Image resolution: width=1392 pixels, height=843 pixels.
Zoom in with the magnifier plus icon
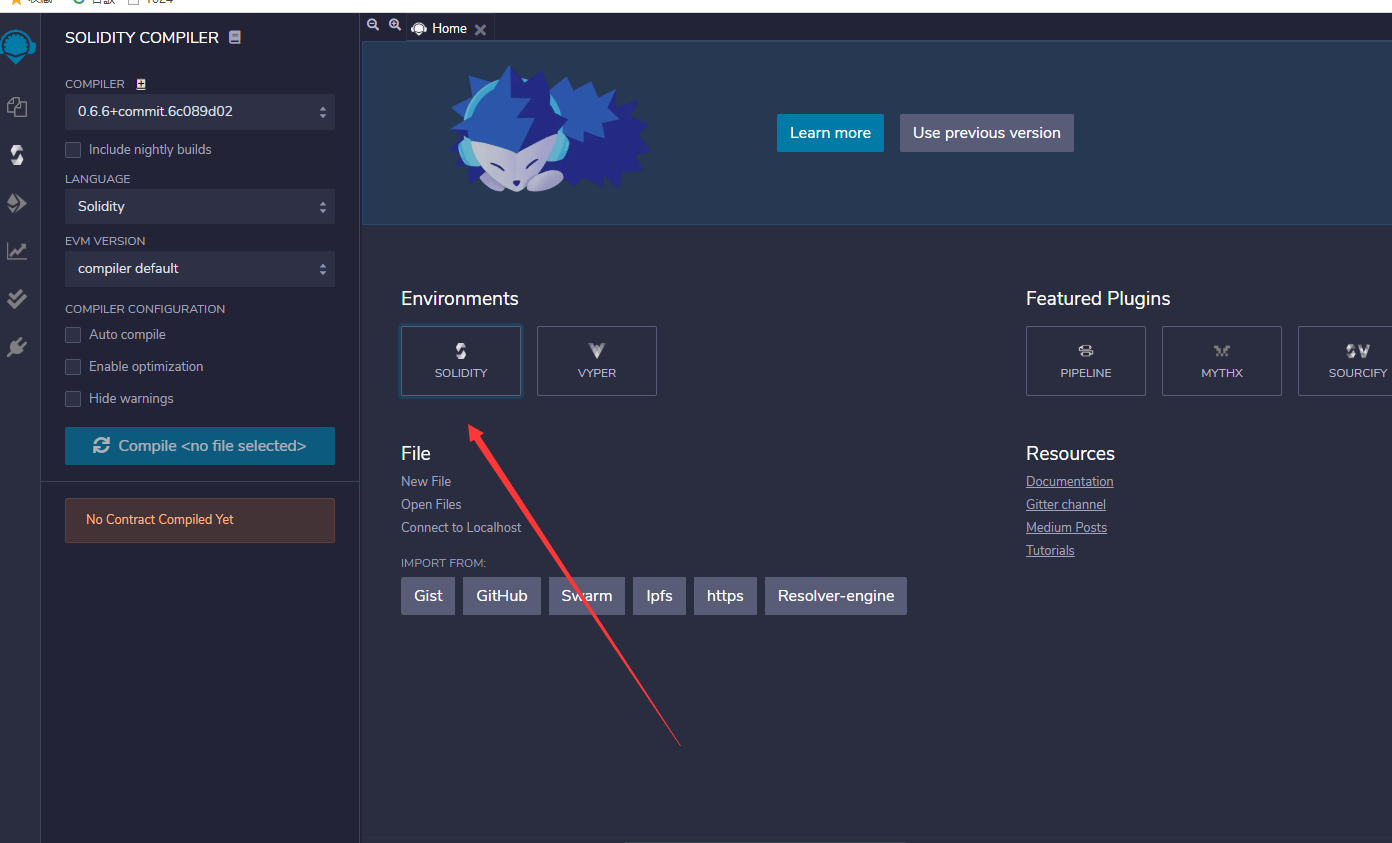tap(395, 26)
